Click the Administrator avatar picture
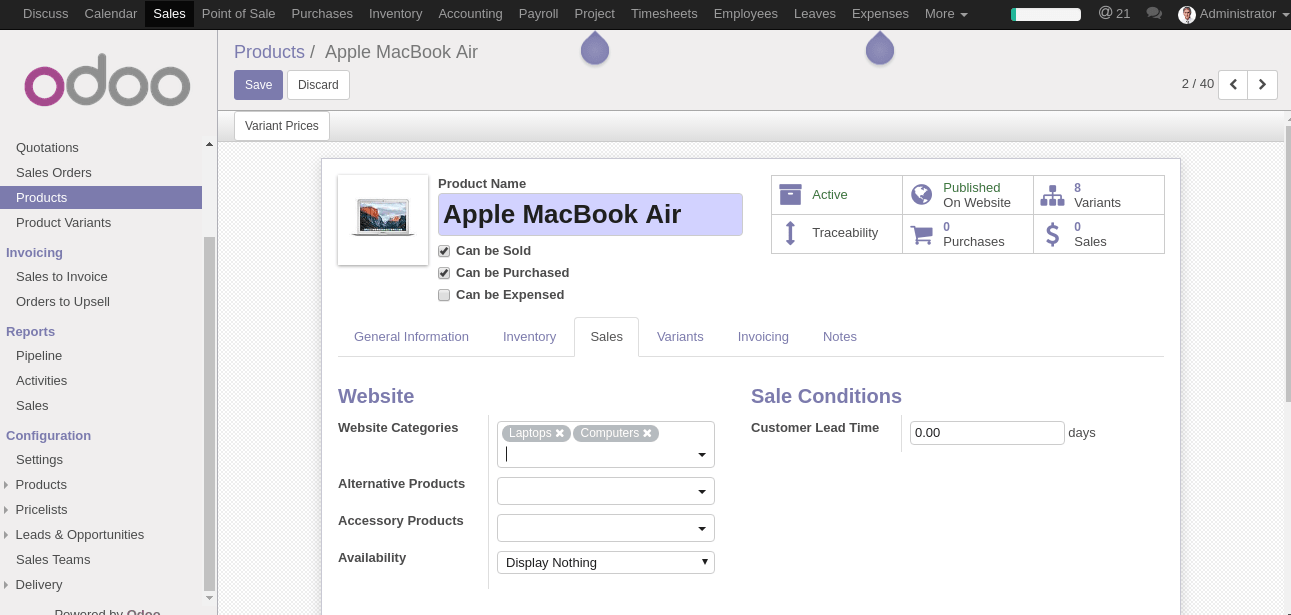The width and height of the screenshot is (1291, 615). pyautogui.click(x=1187, y=14)
